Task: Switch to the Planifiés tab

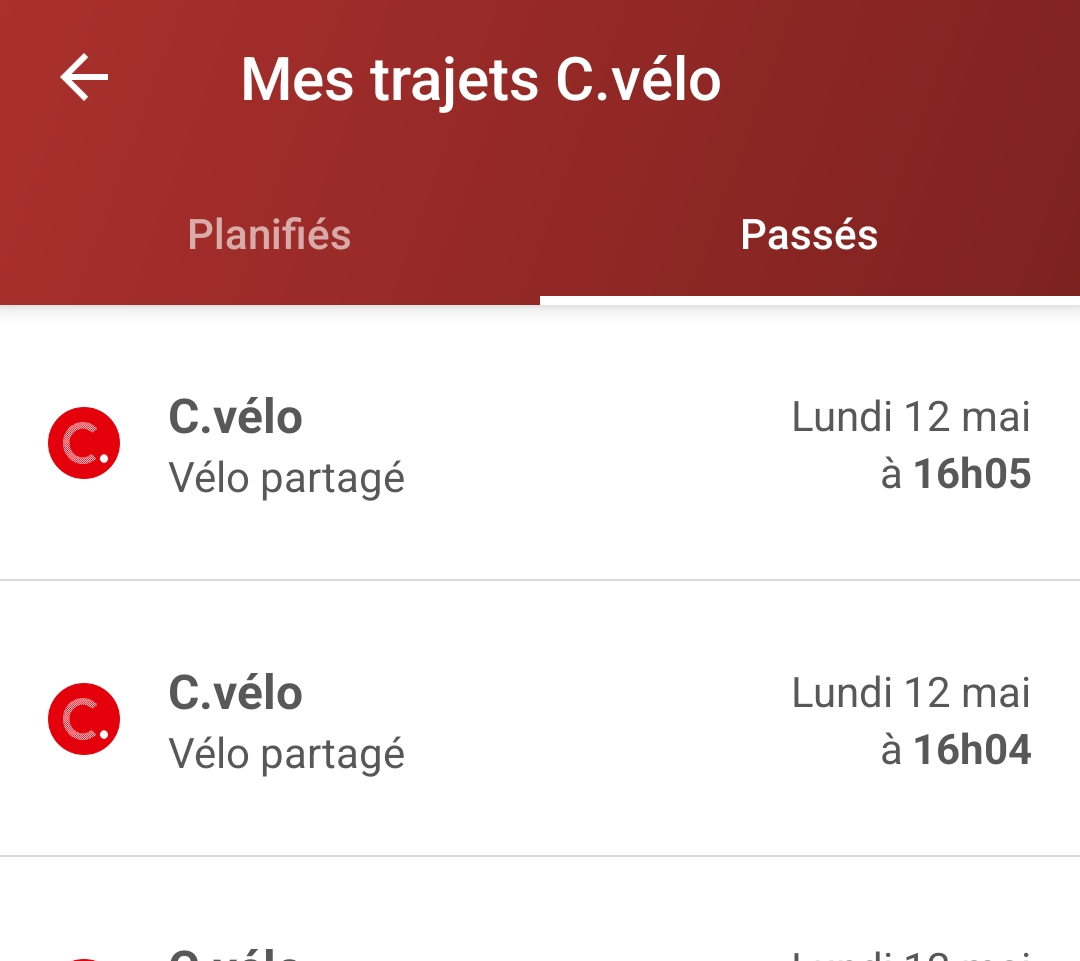Action: [269, 235]
